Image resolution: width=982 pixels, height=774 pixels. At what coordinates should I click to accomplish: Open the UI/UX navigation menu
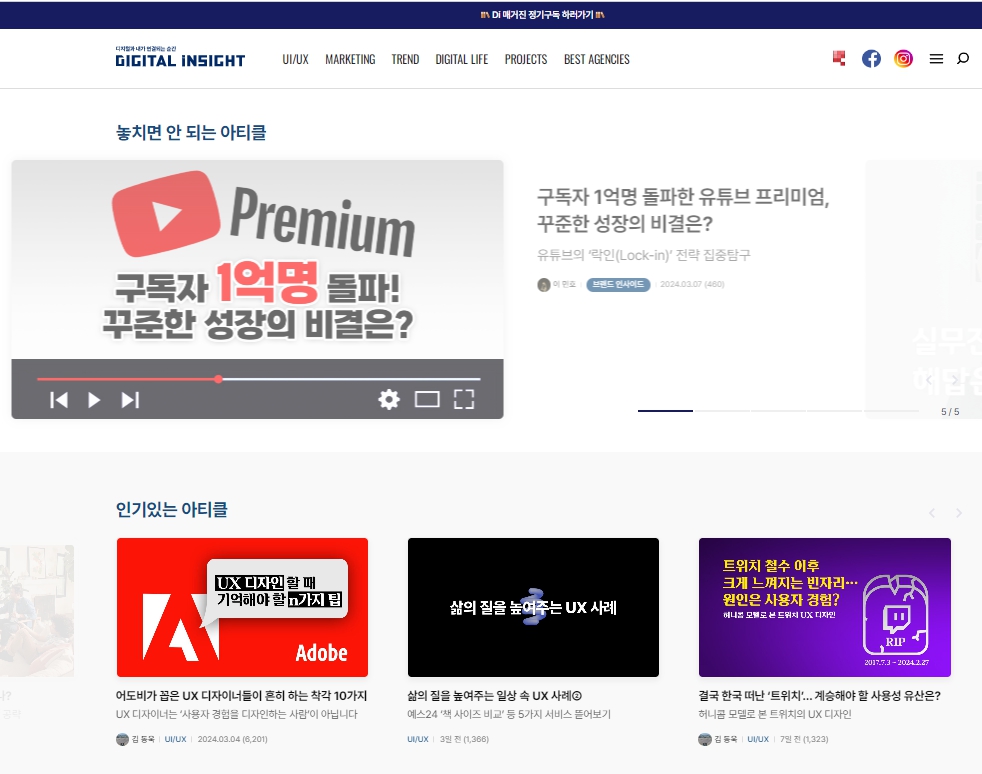[295, 59]
